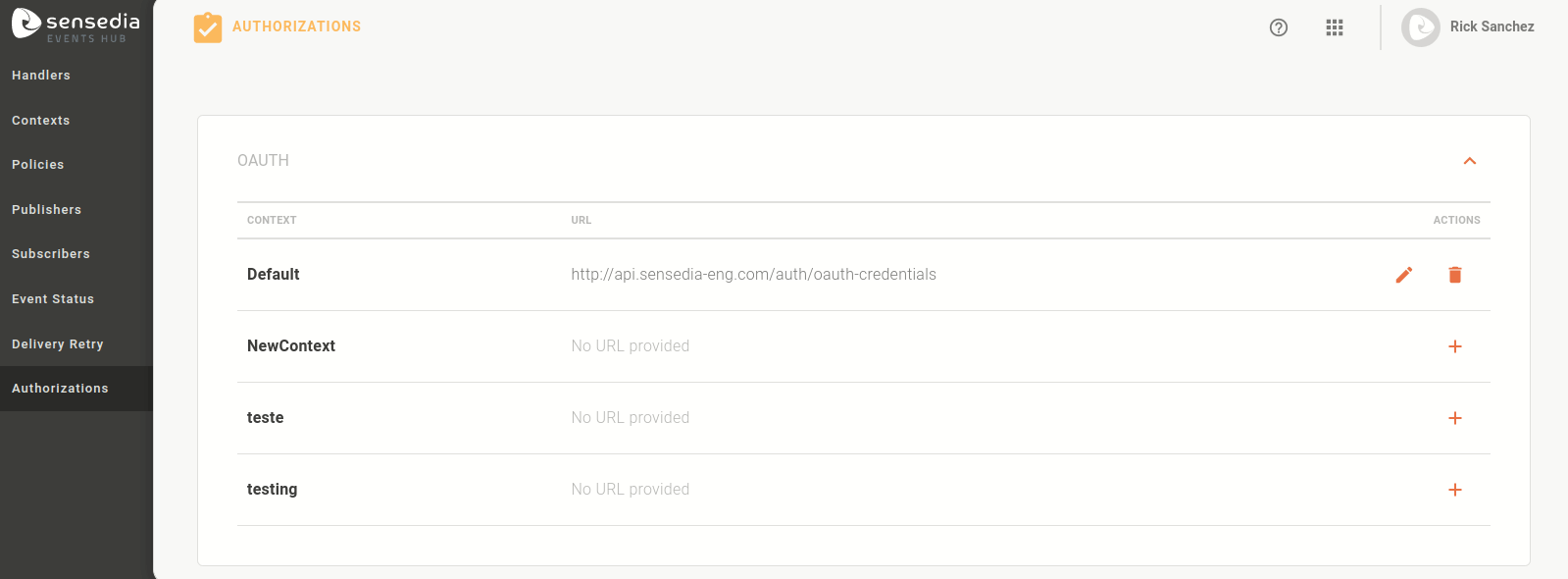Click Rick Sanchez's avatar icon
Screen dimensions: 1568x579
[1421, 27]
